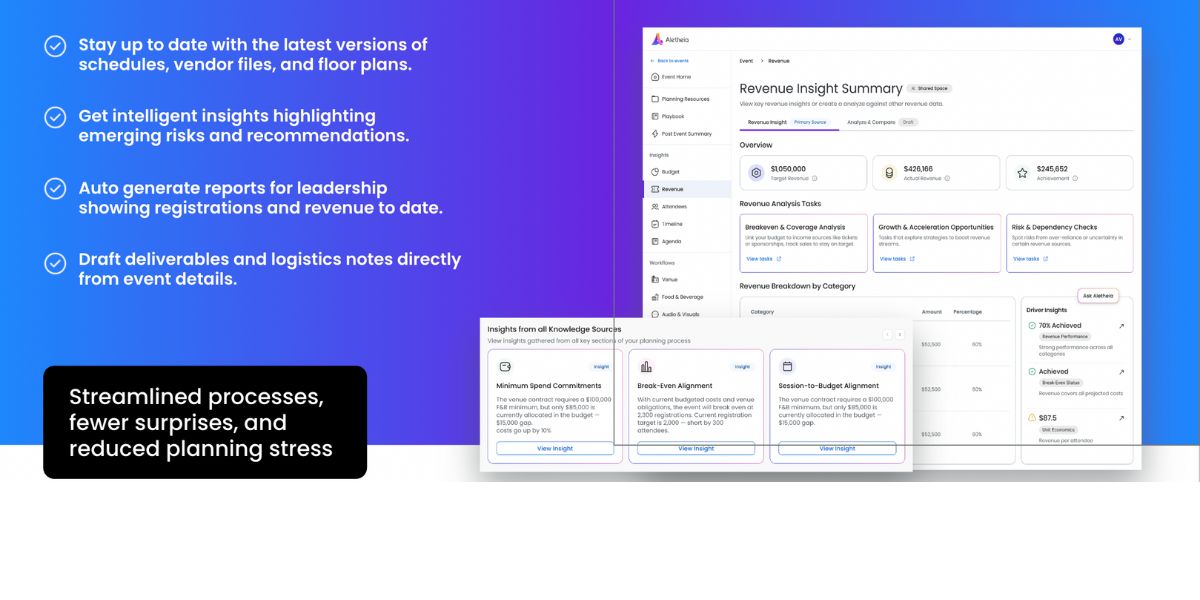Open the Budget insights page
This screenshot has height=600, width=1200.
(x=670, y=172)
